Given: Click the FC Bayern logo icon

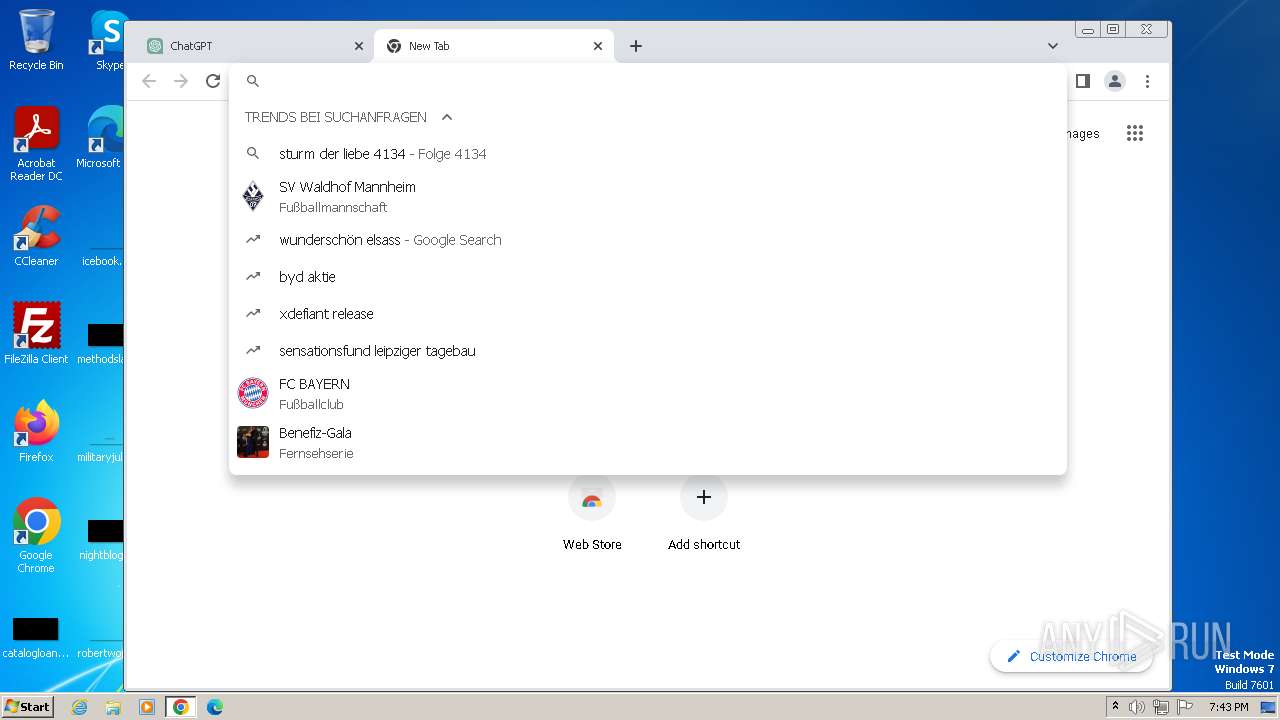Looking at the screenshot, I should (x=253, y=393).
